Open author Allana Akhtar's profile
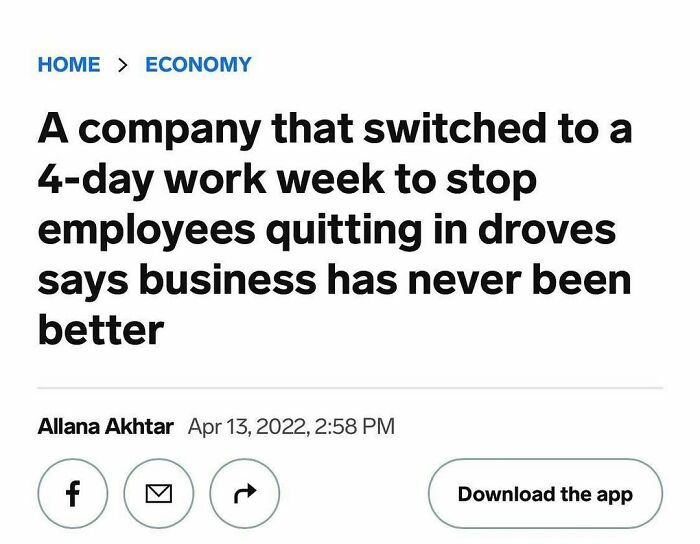The height and width of the screenshot is (544, 700). (x=105, y=426)
